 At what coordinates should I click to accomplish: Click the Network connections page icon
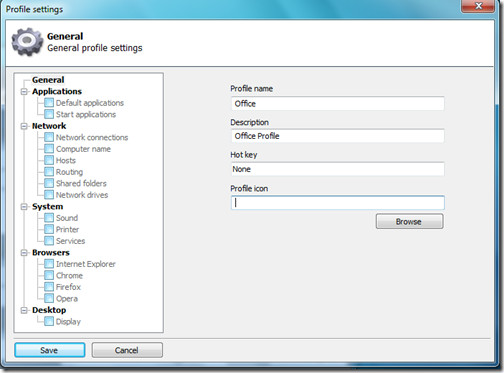point(49,137)
